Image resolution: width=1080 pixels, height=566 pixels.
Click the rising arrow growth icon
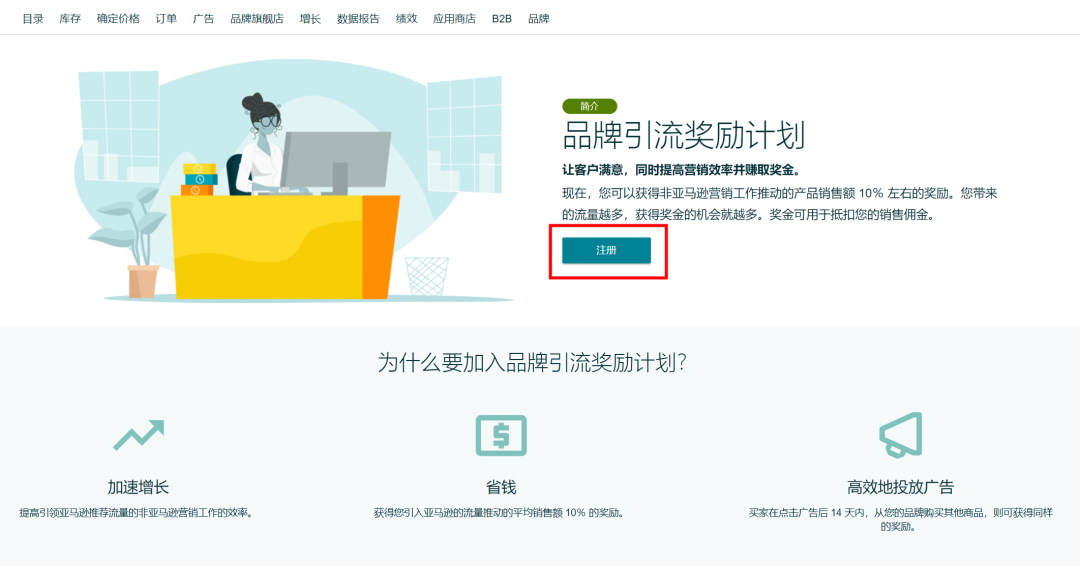pyautogui.click(x=138, y=435)
